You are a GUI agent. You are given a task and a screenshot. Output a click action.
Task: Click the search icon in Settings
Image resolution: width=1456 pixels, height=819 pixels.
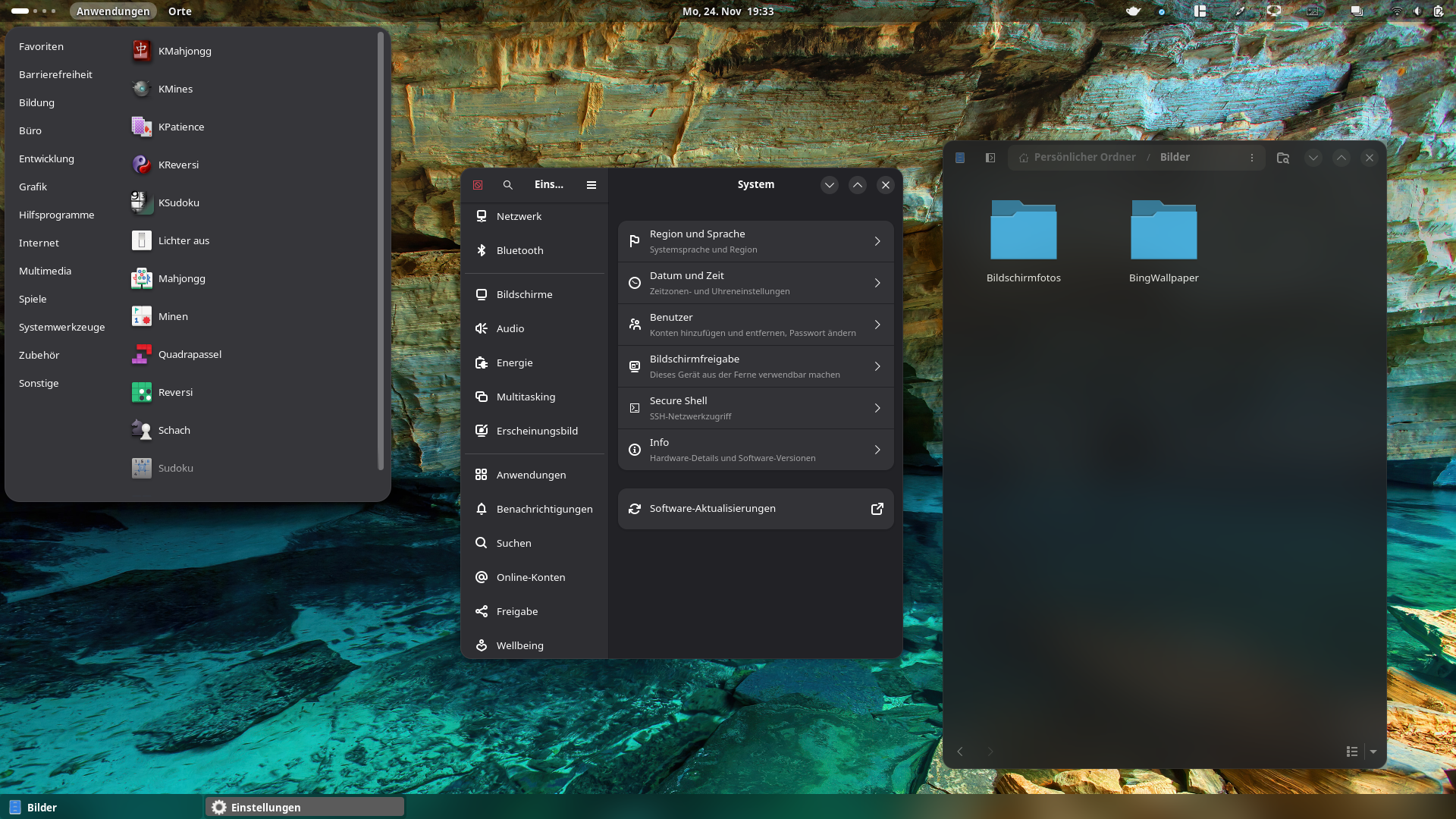(x=508, y=185)
